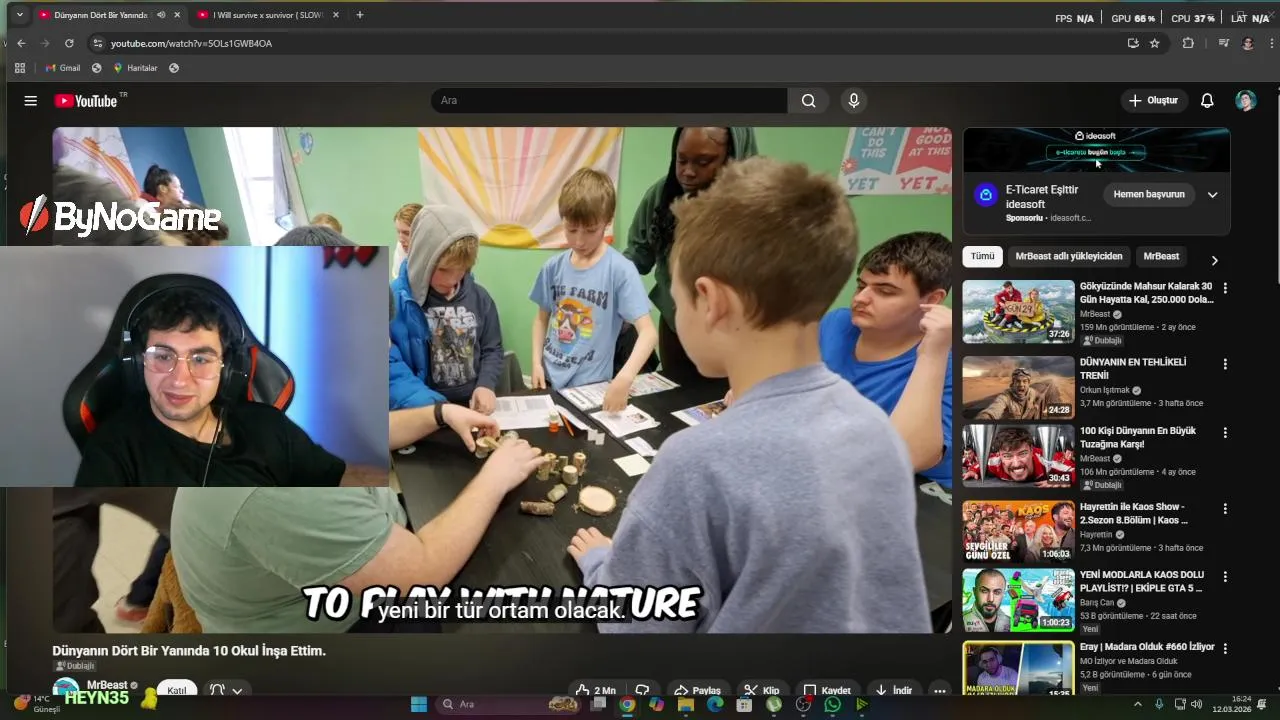
Task: Open Hayrettin ile Kaos Show thumbnail
Action: click(1018, 532)
